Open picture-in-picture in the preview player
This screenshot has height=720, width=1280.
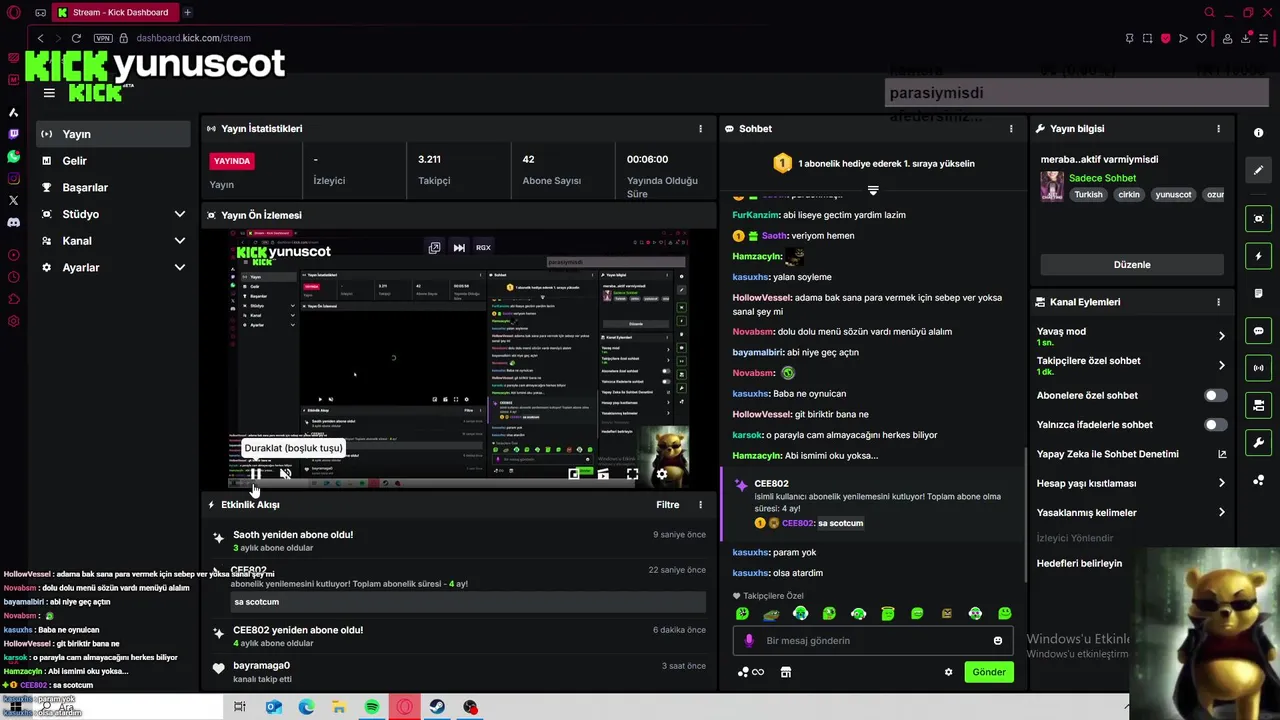(574, 474)
